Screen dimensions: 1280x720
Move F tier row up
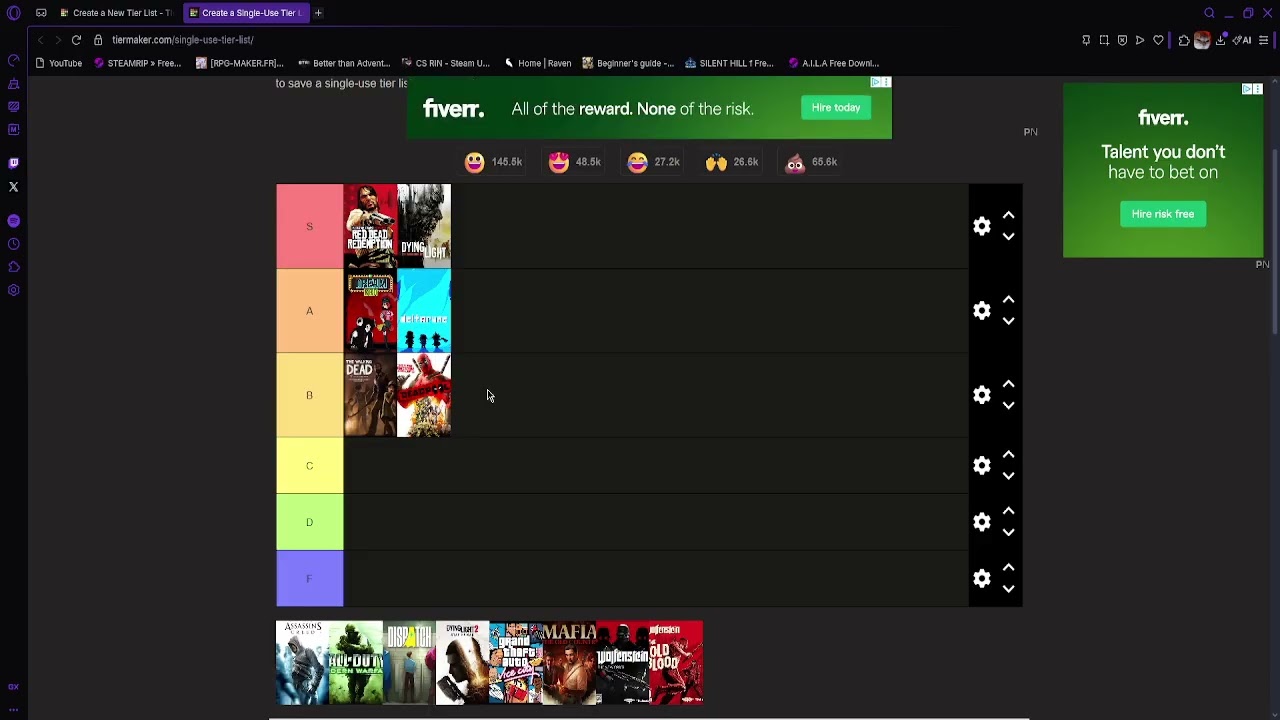[1008, 568]
